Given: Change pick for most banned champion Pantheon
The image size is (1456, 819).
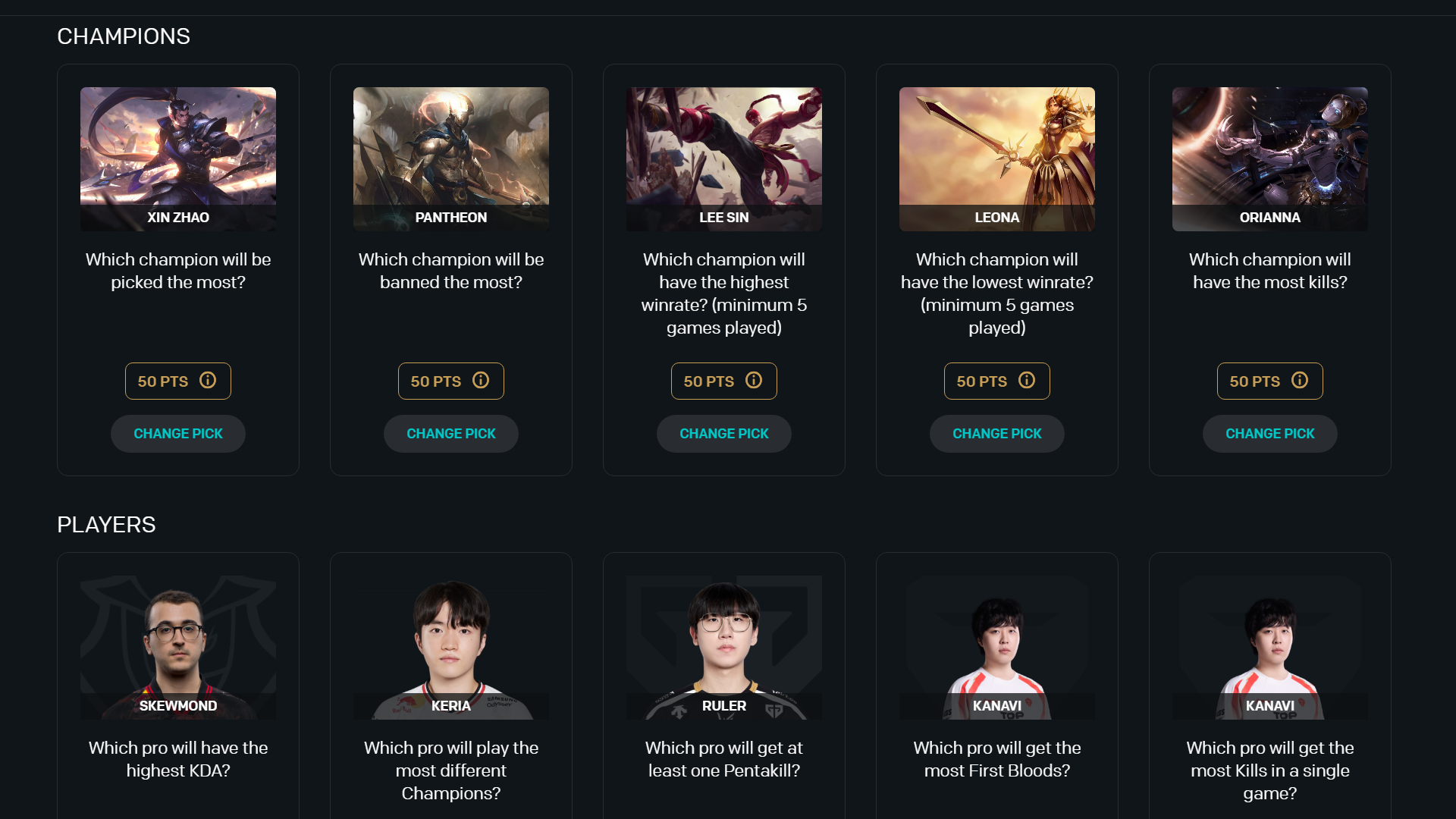Looking at the screenshot, I should tap(451, 434).
